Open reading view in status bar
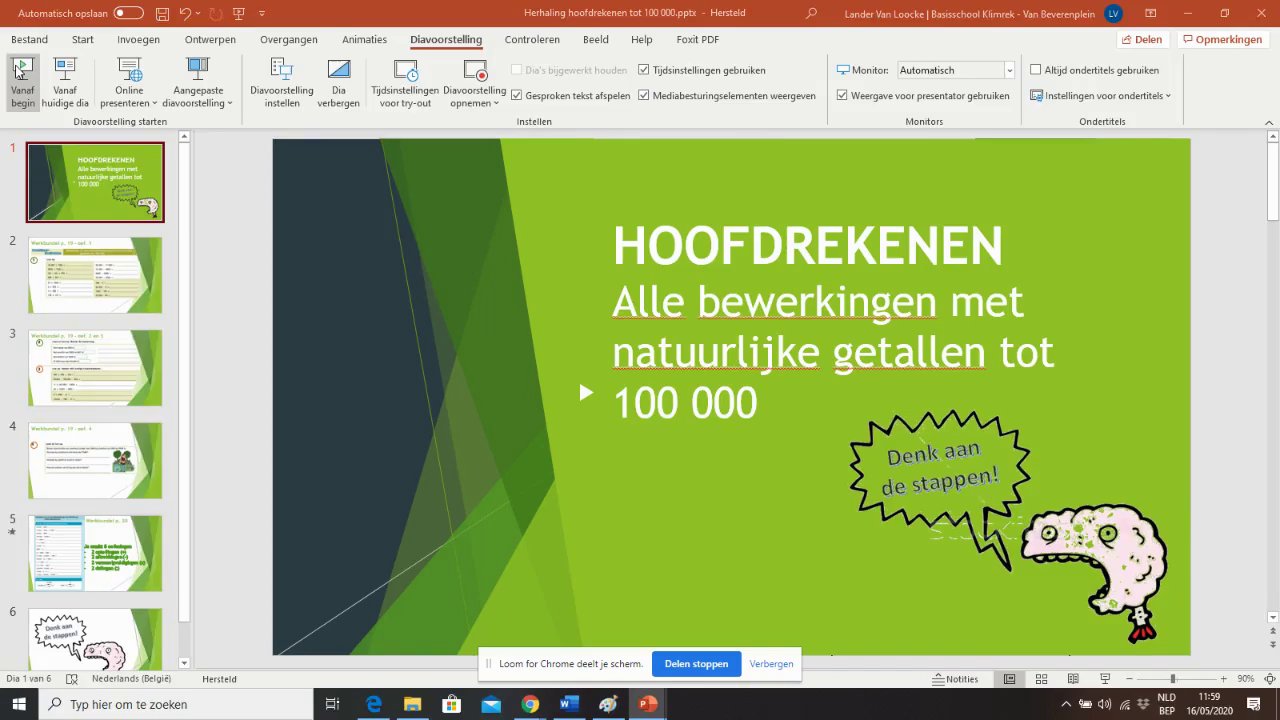The height and width of the screenshot is (720, 1280). coord(1073,679)
